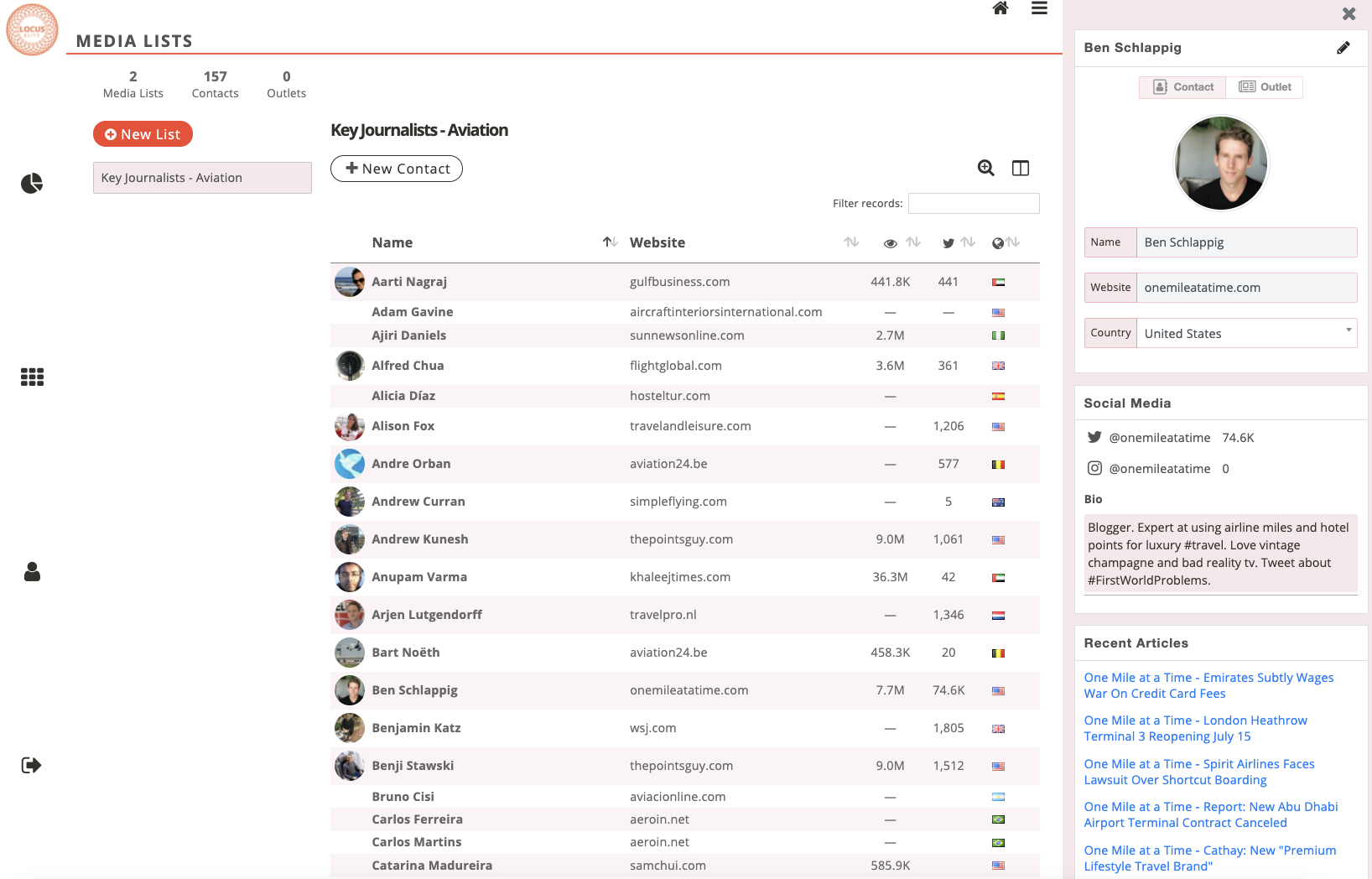Click the Alicia Díaz row
The image size is (1372, 879).
coord(685,396)
